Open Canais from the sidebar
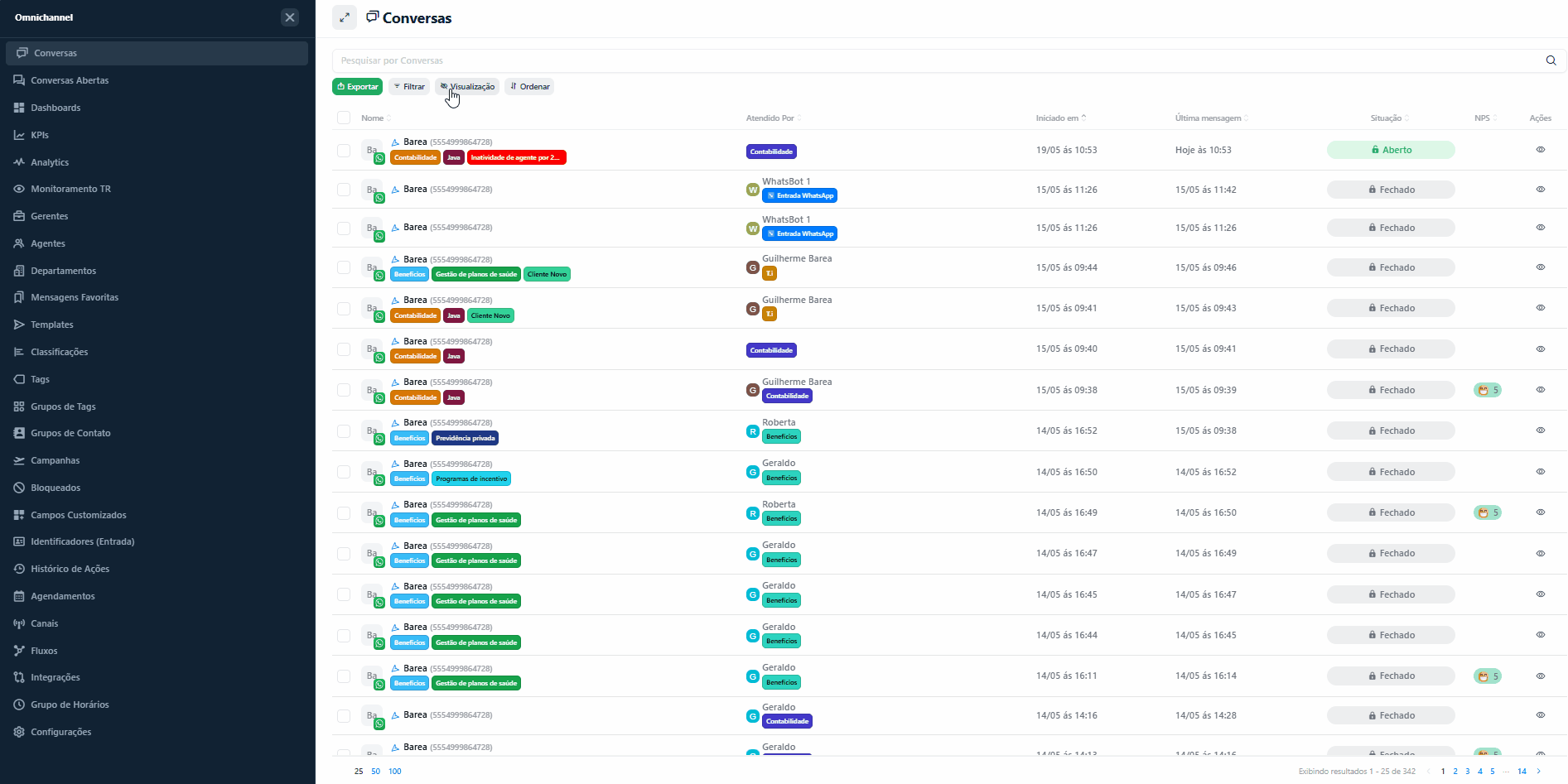1568x784 pixels. (45, 623)
